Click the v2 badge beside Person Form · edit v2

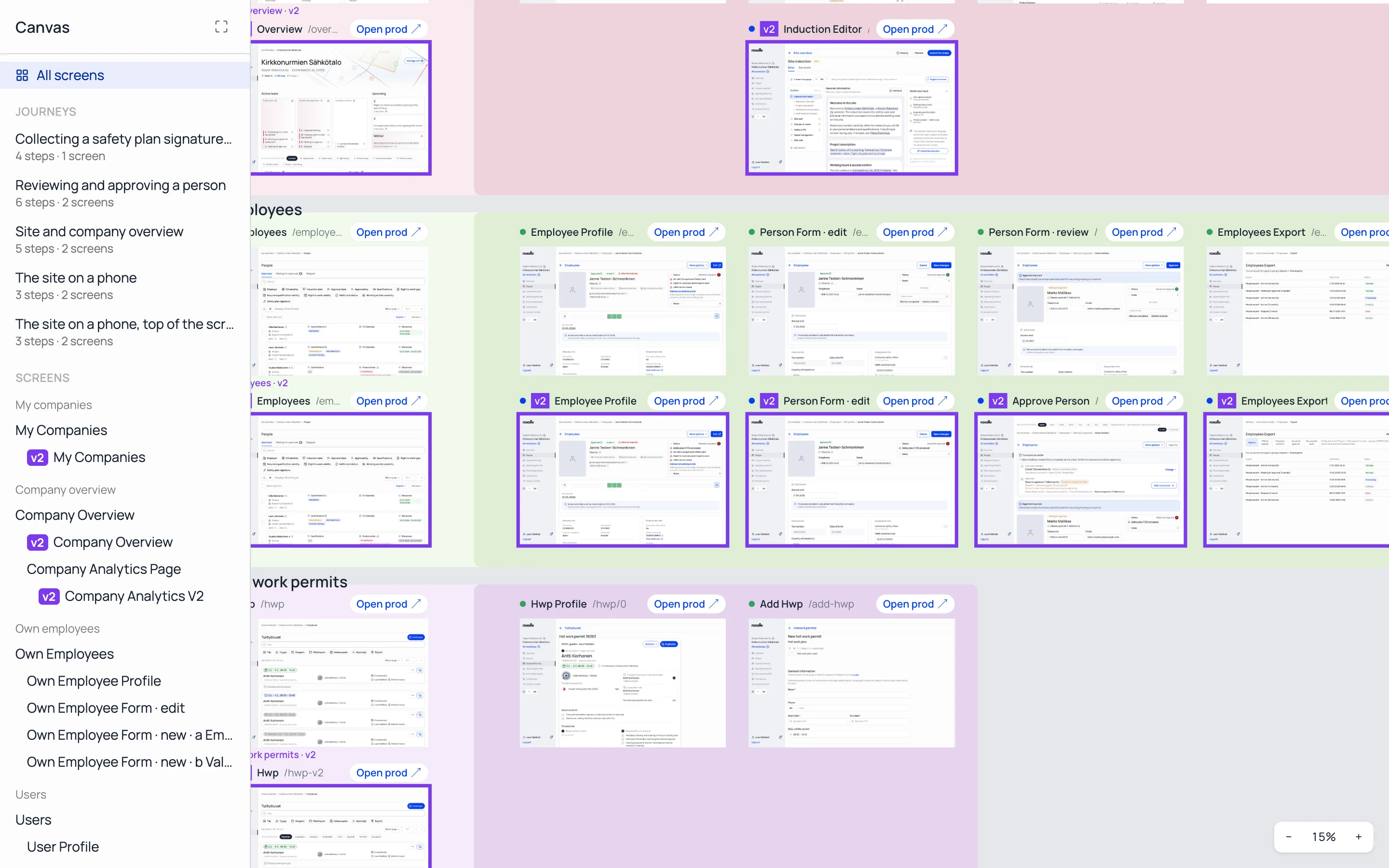click(769, 401)
